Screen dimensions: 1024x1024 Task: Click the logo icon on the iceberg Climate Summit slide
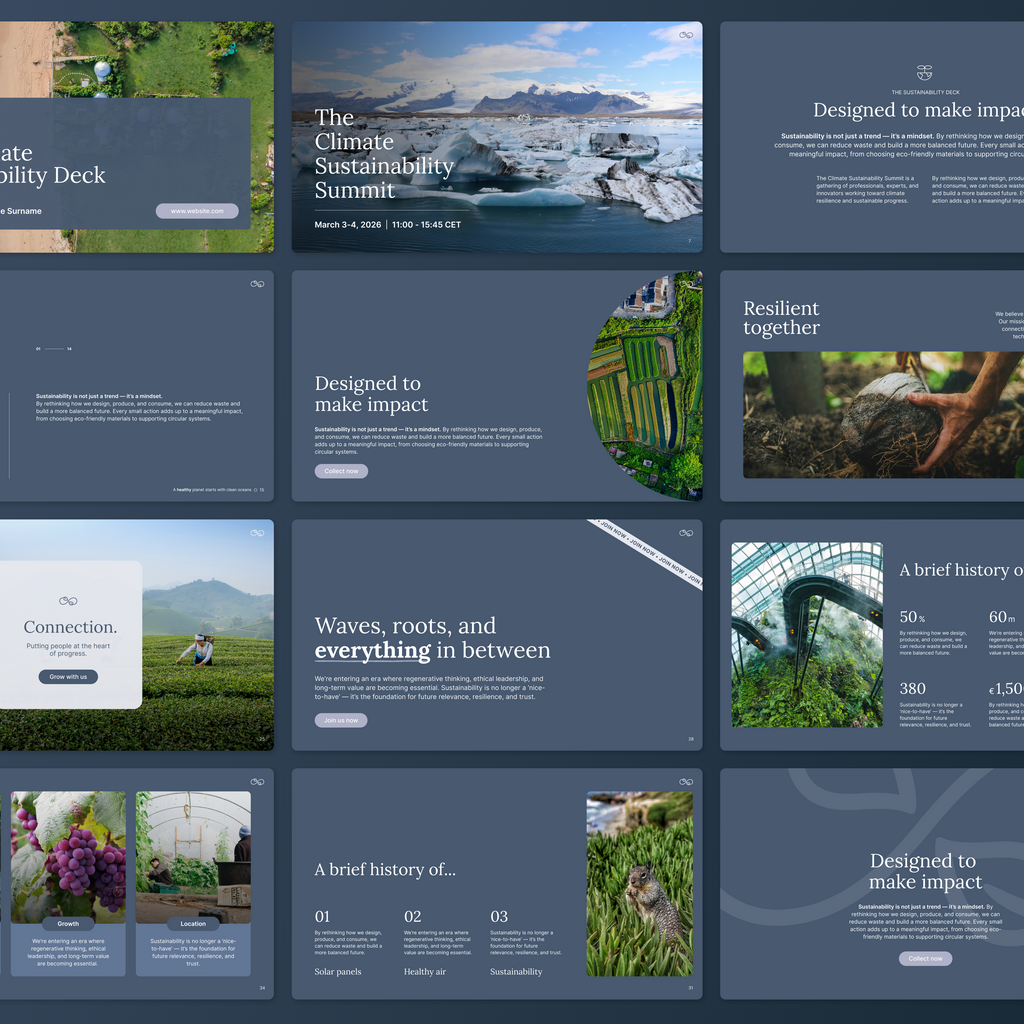coord(686,35)
